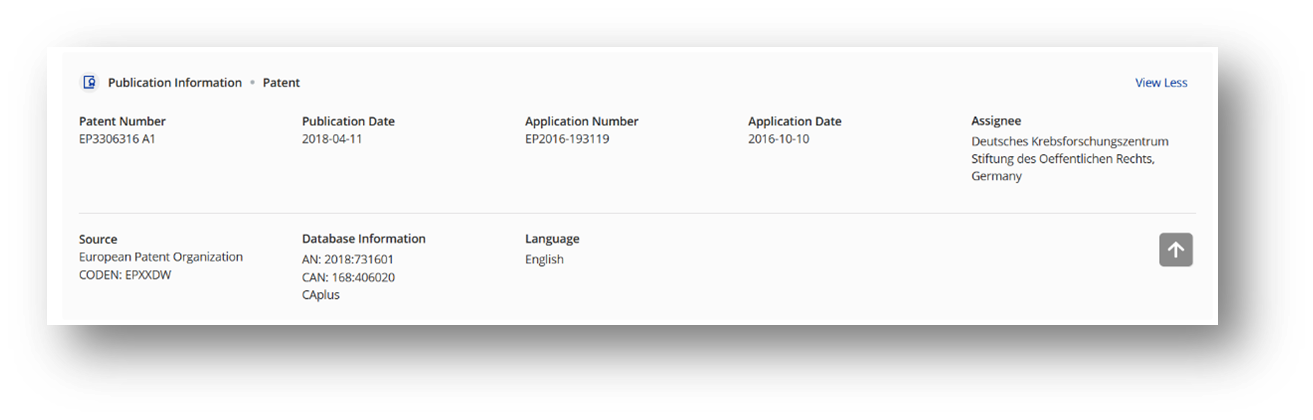The image size is (1313, 420).
Task: Click the Database Information label
Action: coord(364,239)
